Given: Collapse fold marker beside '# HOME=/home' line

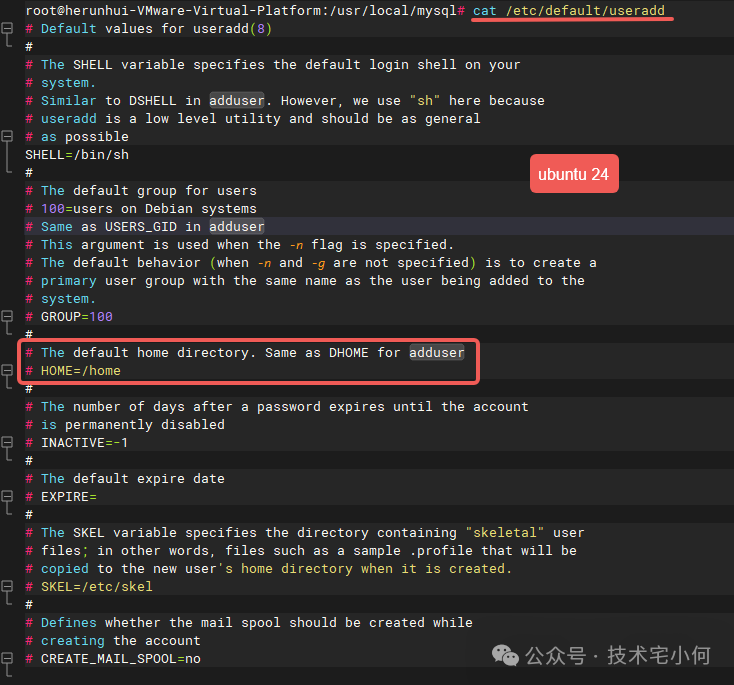Looking at the screenshot, I should (x=7, y=370).
